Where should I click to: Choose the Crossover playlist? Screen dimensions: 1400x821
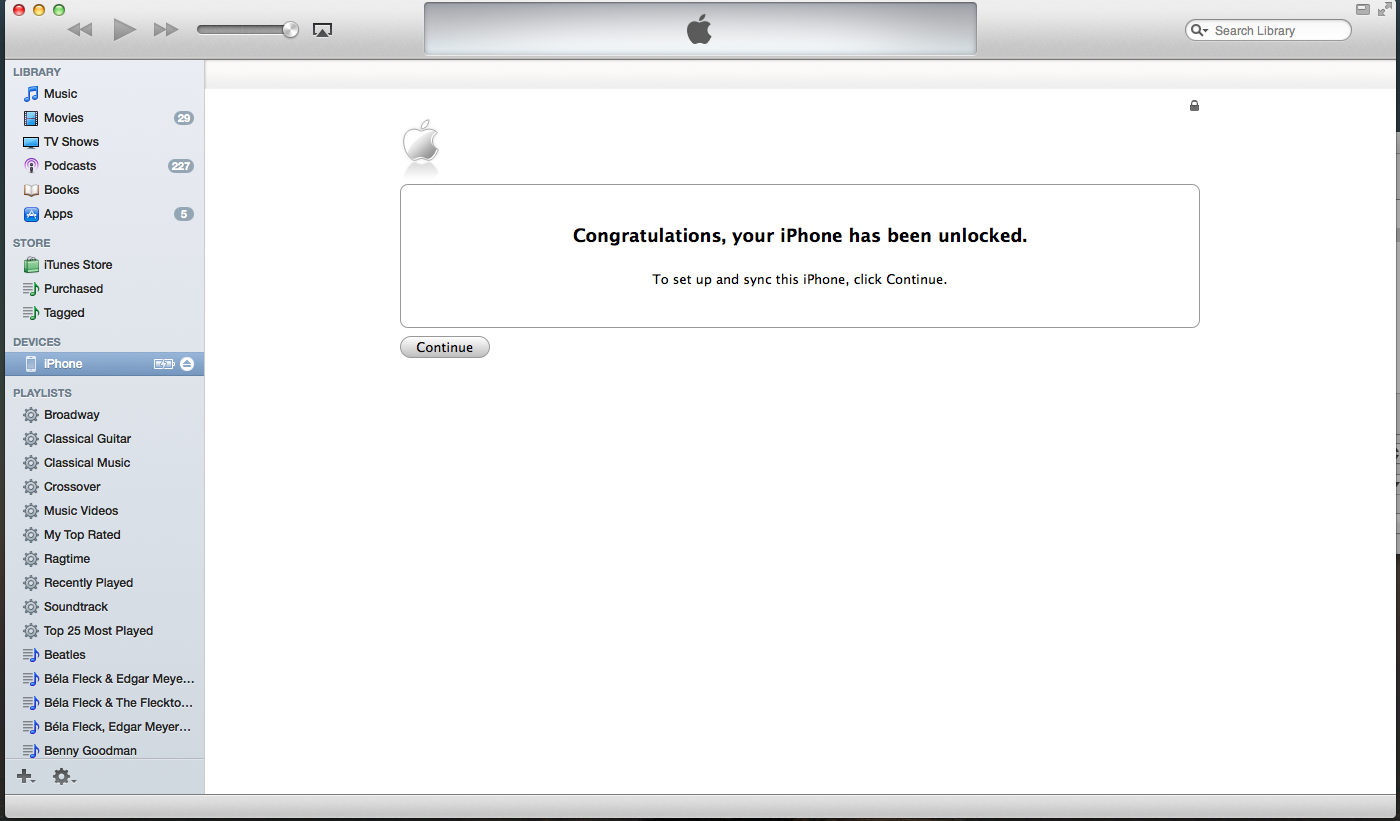point(103,487)
